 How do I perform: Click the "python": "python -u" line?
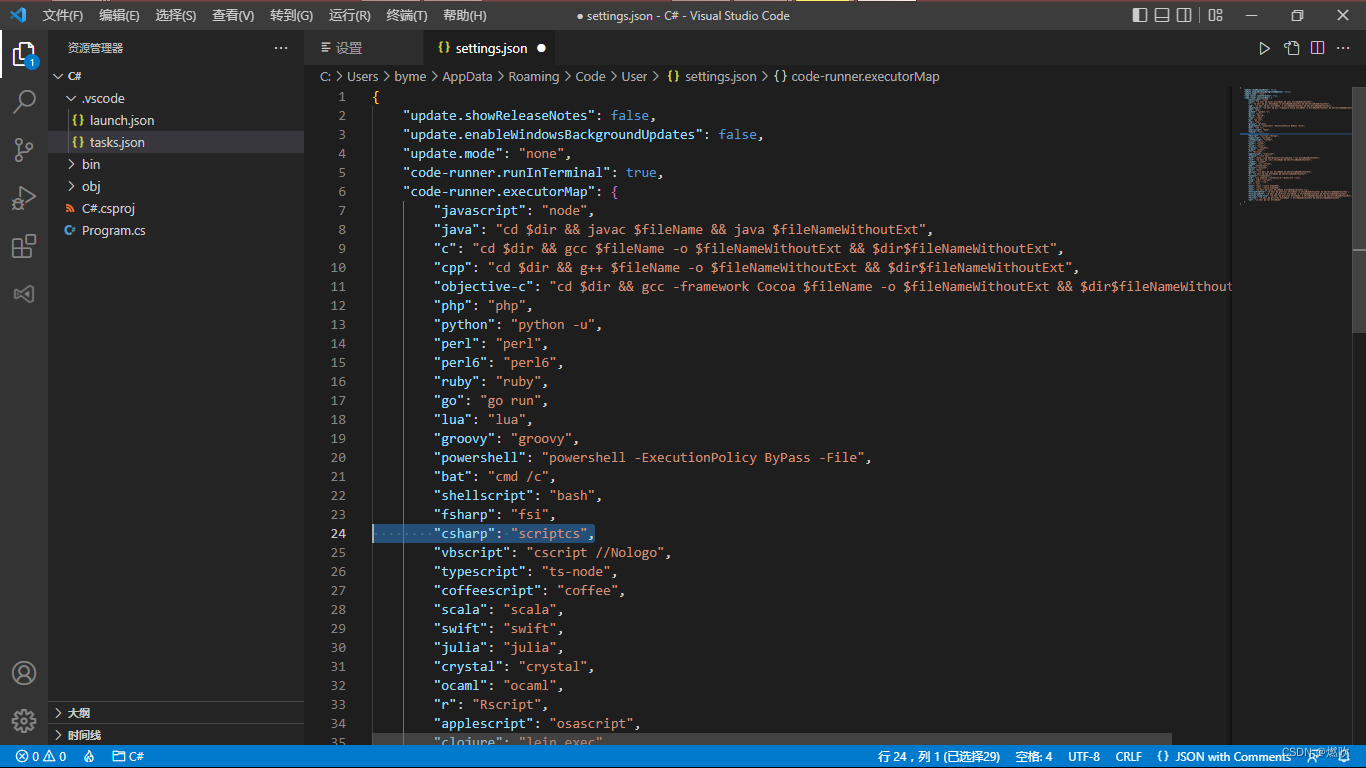coord(518,325)
